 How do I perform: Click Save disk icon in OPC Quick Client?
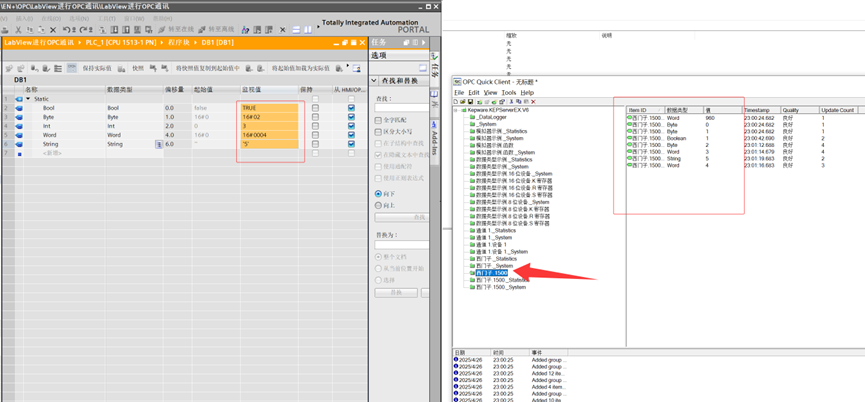click(x=470, y=101)
